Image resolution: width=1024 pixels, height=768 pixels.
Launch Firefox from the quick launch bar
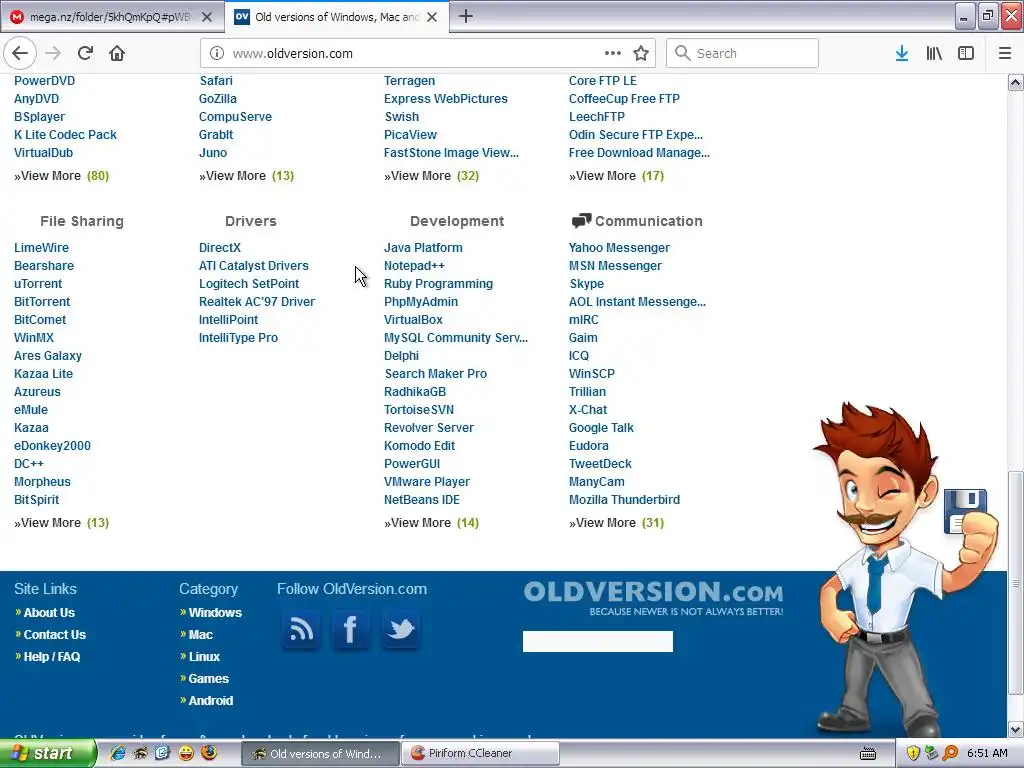click(209, 753)
